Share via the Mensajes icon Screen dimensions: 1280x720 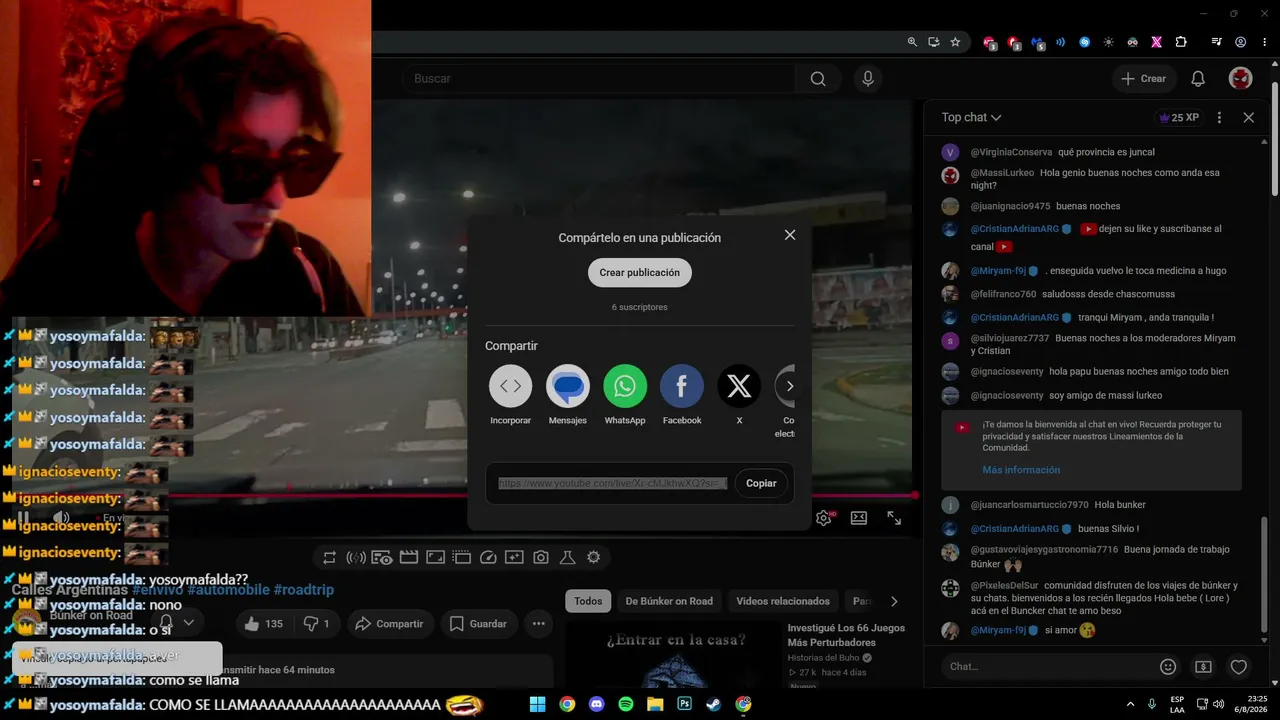tap(568, 386)
